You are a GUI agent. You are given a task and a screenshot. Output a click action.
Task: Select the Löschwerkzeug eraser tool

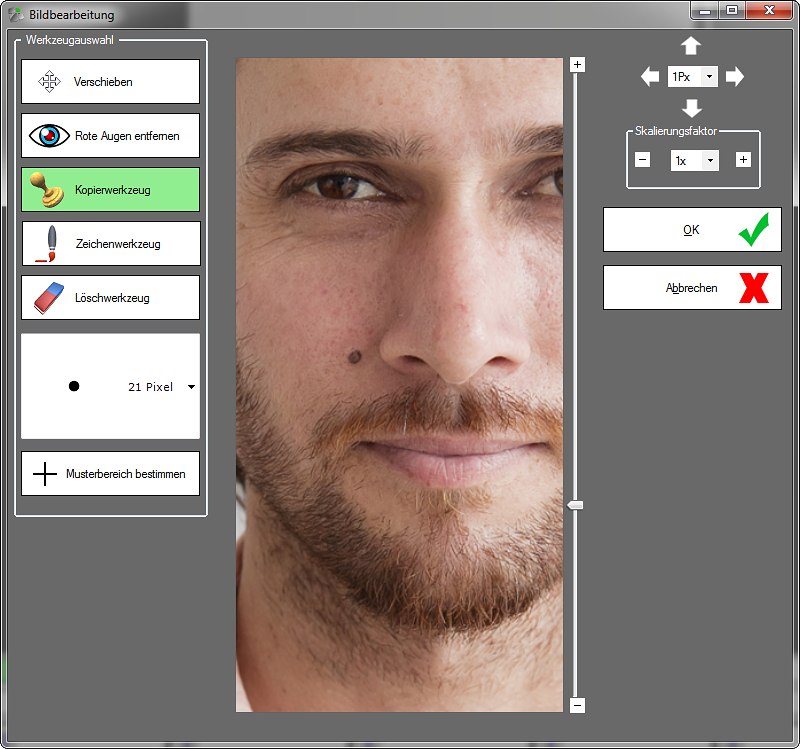(x=110, y=298)
